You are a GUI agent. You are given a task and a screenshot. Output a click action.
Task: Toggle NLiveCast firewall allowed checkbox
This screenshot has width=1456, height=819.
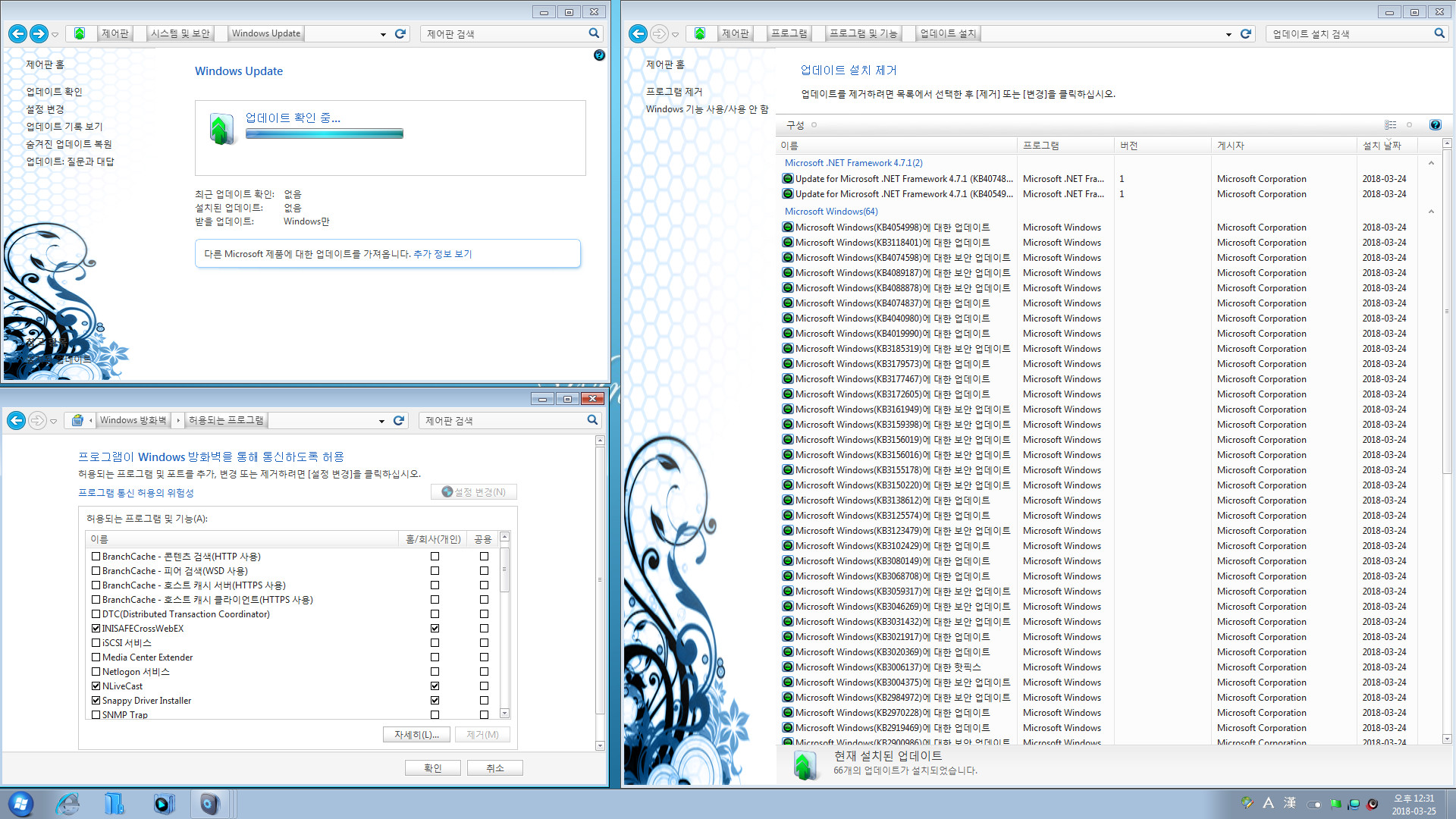pos(92,686)
